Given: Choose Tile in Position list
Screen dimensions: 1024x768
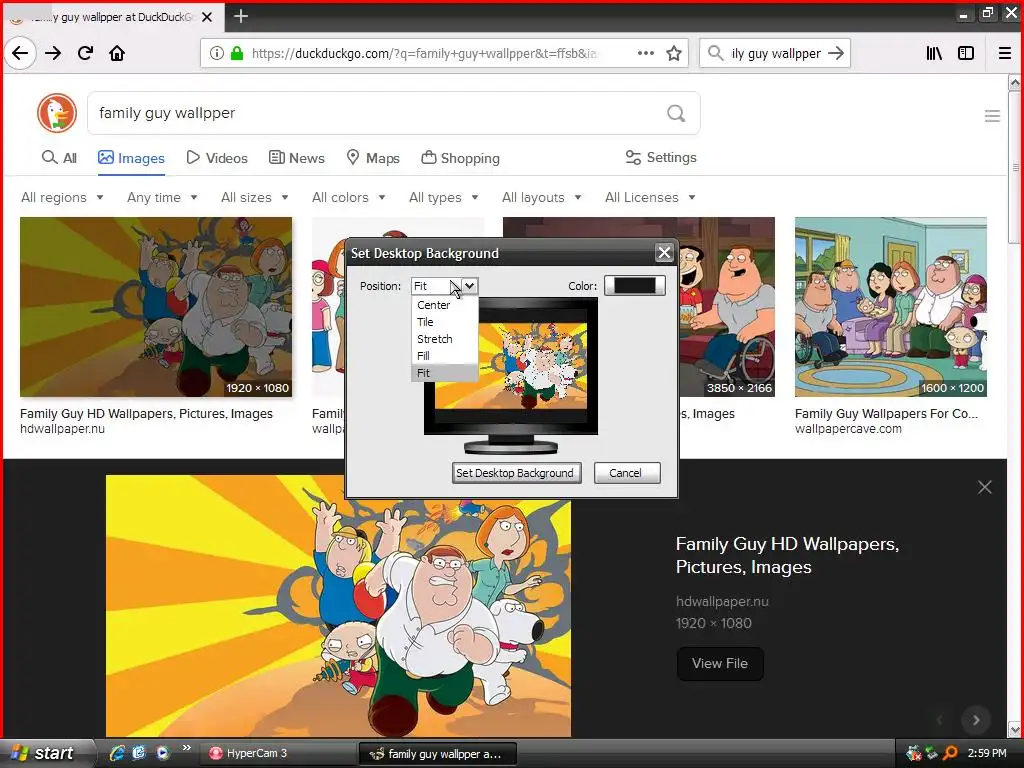Looking at the screenshot, I should click(x=445, y=322).
